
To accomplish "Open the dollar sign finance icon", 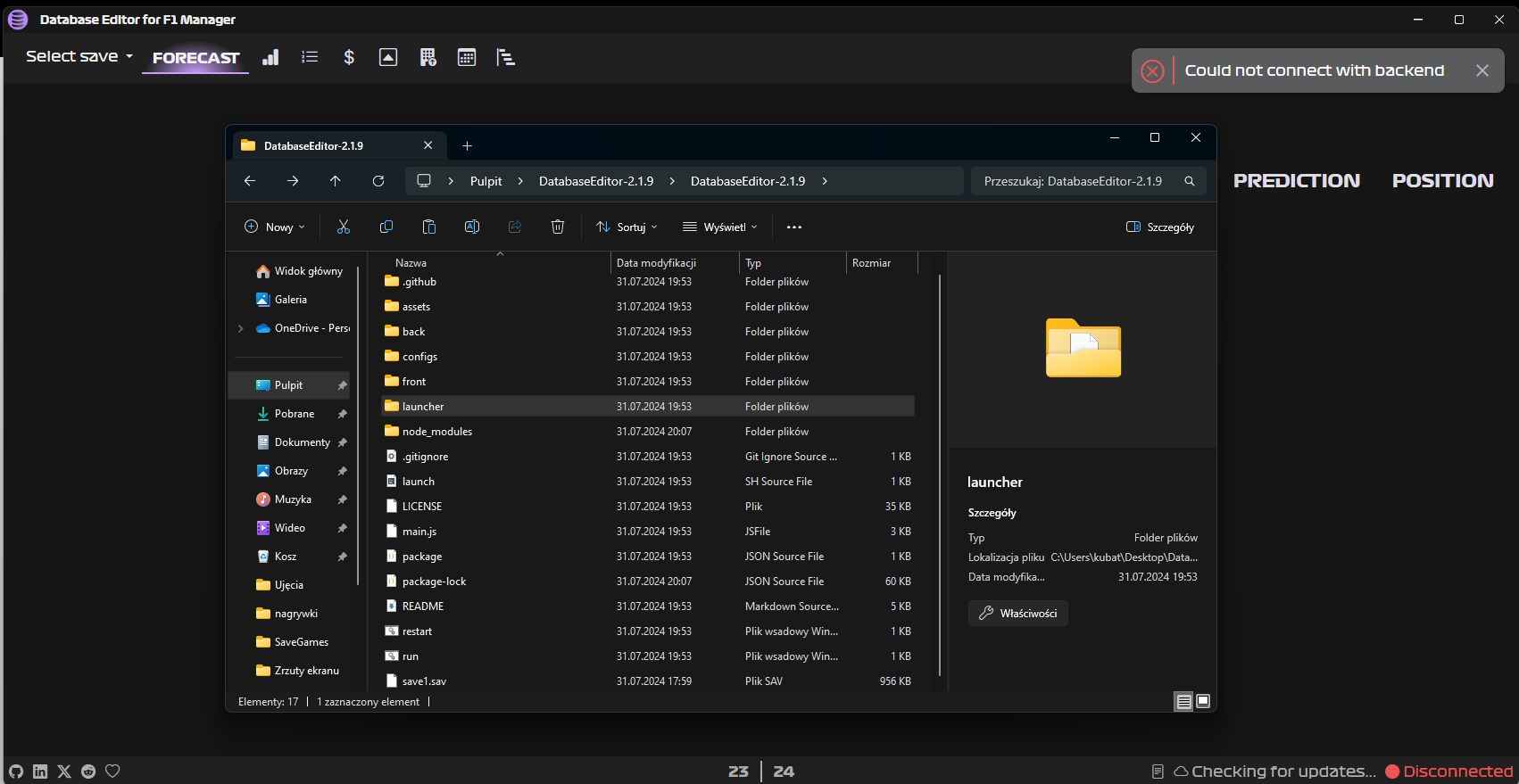I will [x=349, y=57].
